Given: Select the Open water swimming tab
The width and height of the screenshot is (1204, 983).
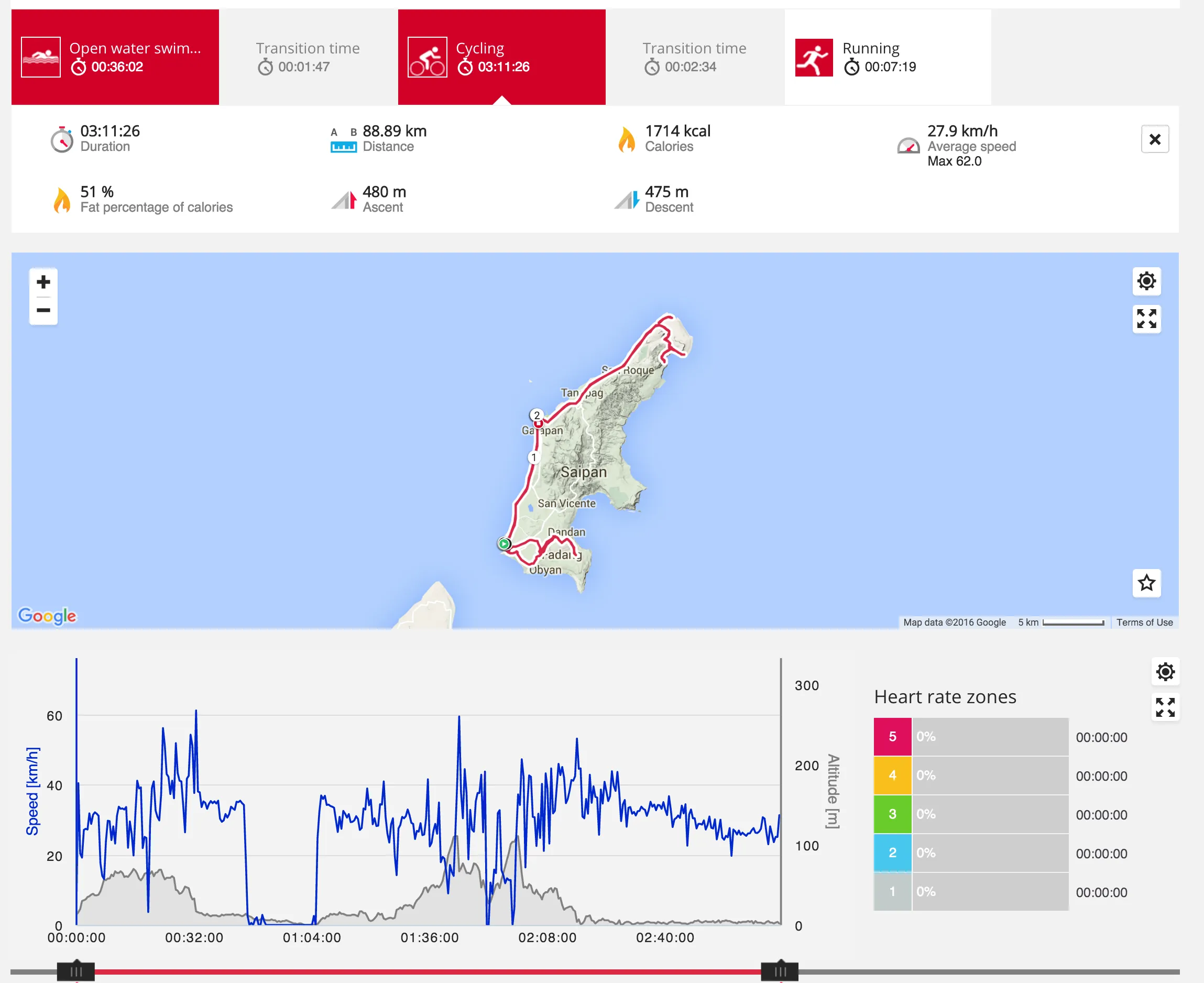Looking at the screenshot, I should tap(115, 57).
